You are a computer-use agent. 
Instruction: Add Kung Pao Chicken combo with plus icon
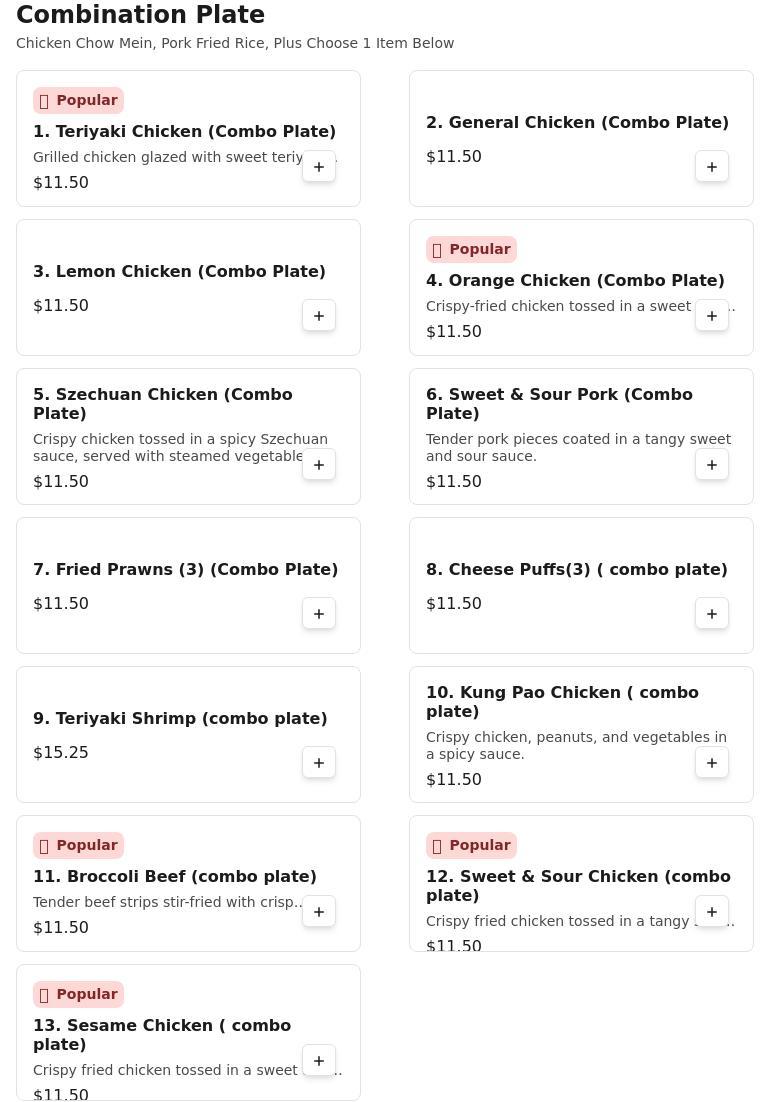[712, 763]
